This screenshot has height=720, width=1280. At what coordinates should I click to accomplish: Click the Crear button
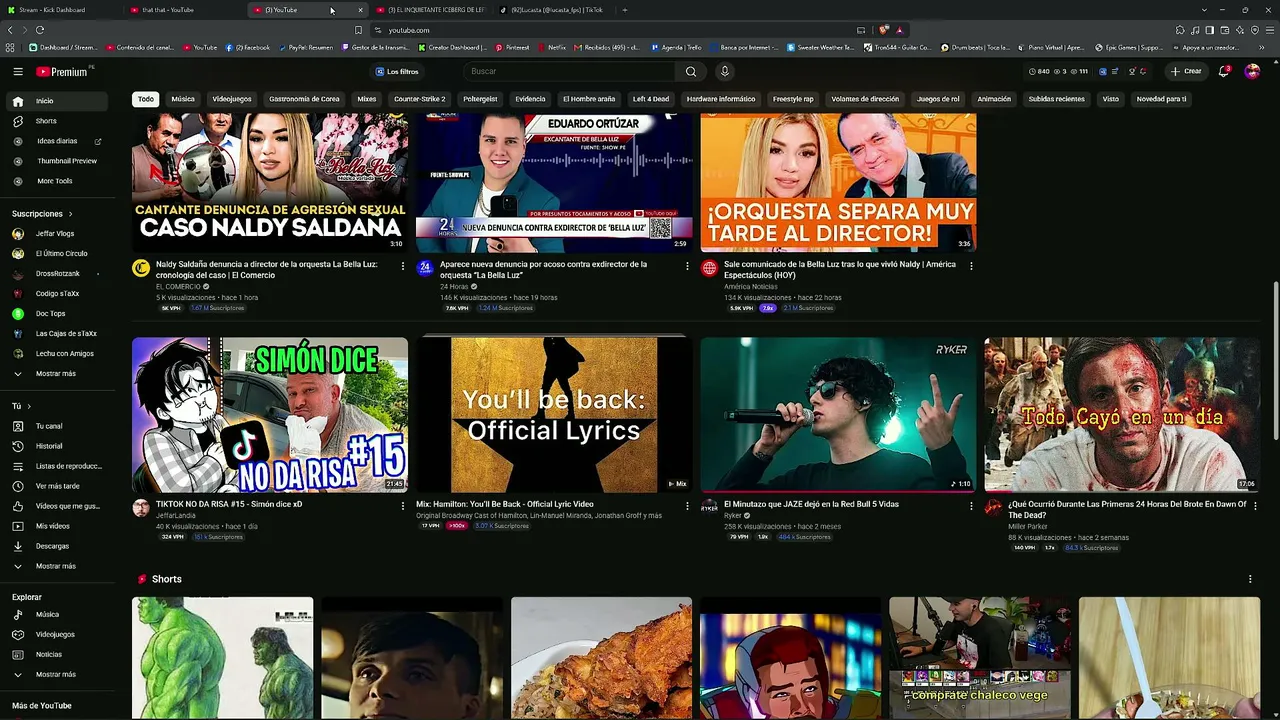pos(1187,72)
